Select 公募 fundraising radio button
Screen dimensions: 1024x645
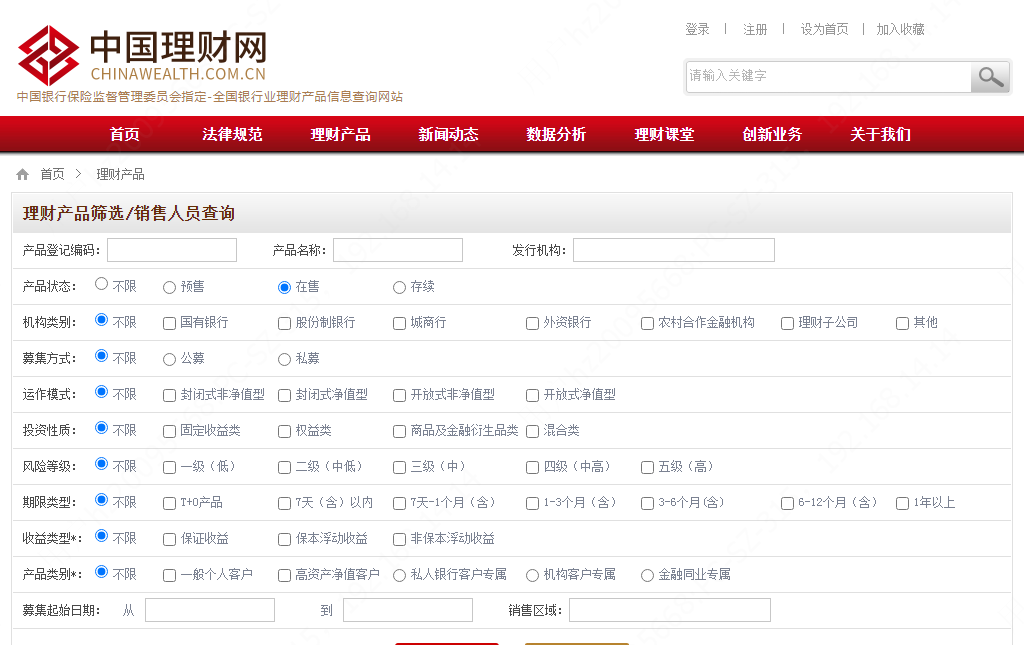(x=169, y=359)
